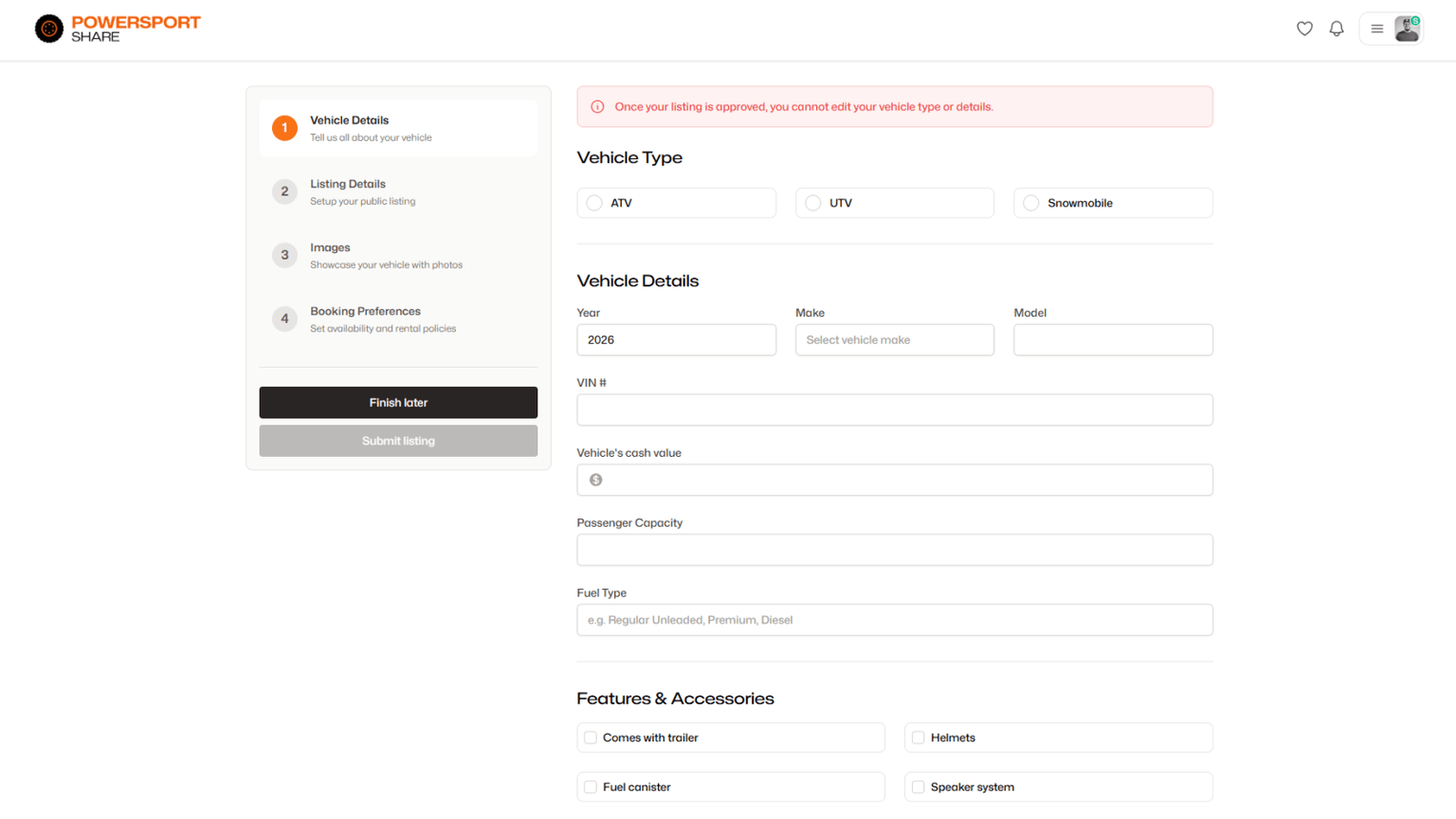Viewport: 1456px width, 819px height.
Task: Click the dollar icon in the cash value field
Action: tap(595, 480)
